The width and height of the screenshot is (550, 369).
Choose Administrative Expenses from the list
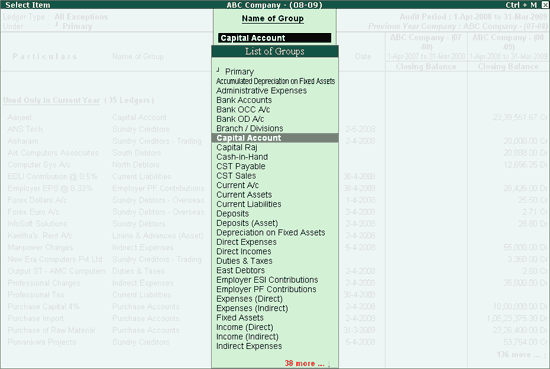[261, 90]
